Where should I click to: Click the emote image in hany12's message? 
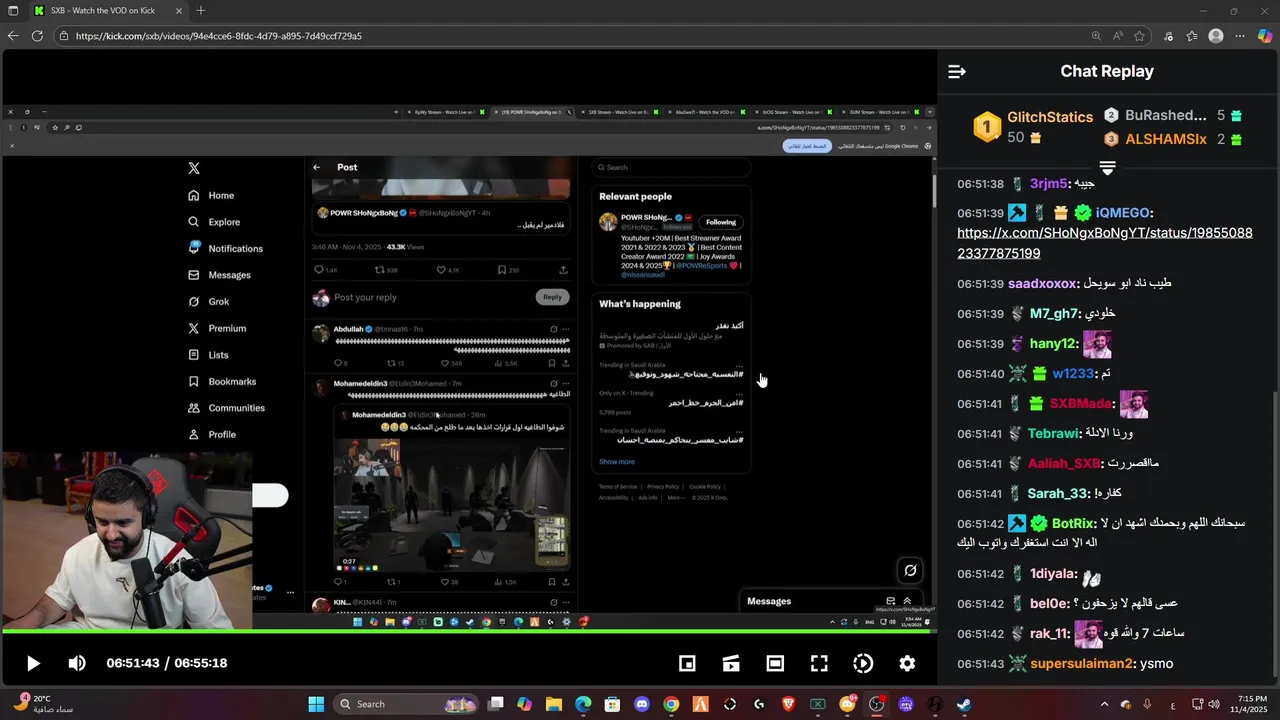[x=1097, y=344]
